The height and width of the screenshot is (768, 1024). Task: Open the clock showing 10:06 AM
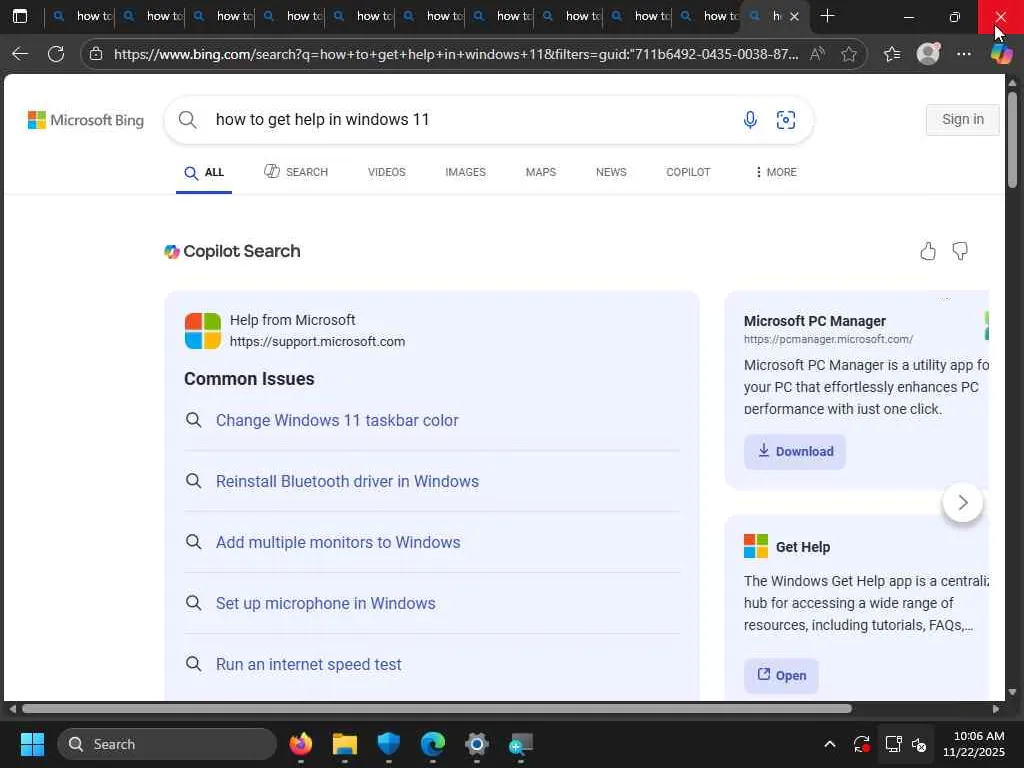974,744
